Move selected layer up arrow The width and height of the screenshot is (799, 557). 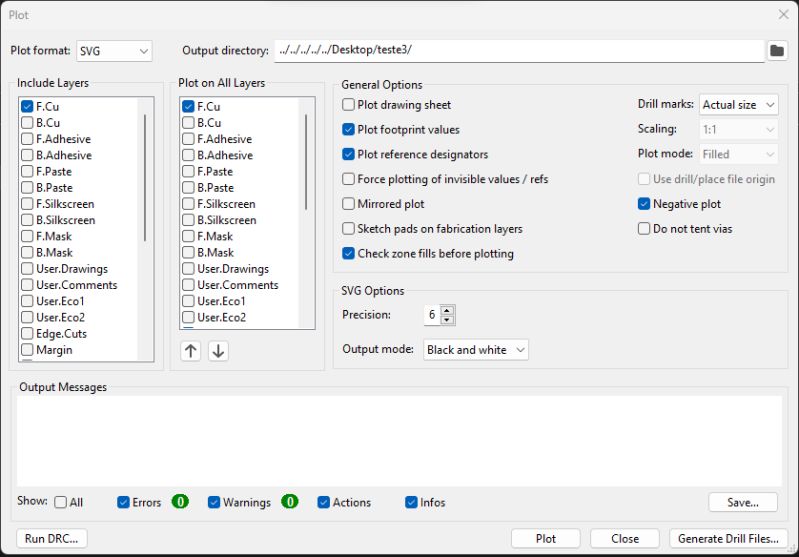191,351
